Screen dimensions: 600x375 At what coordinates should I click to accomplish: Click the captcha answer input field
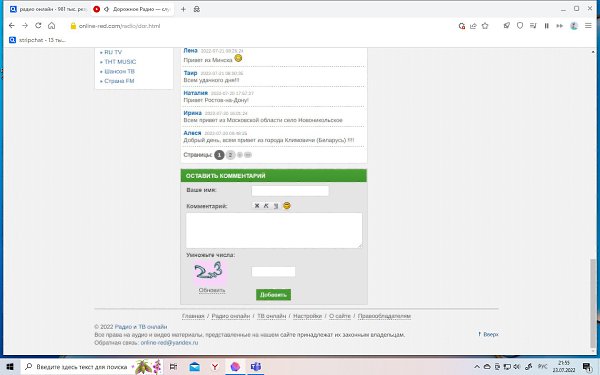pyautogui.click(x=273, y=272)
